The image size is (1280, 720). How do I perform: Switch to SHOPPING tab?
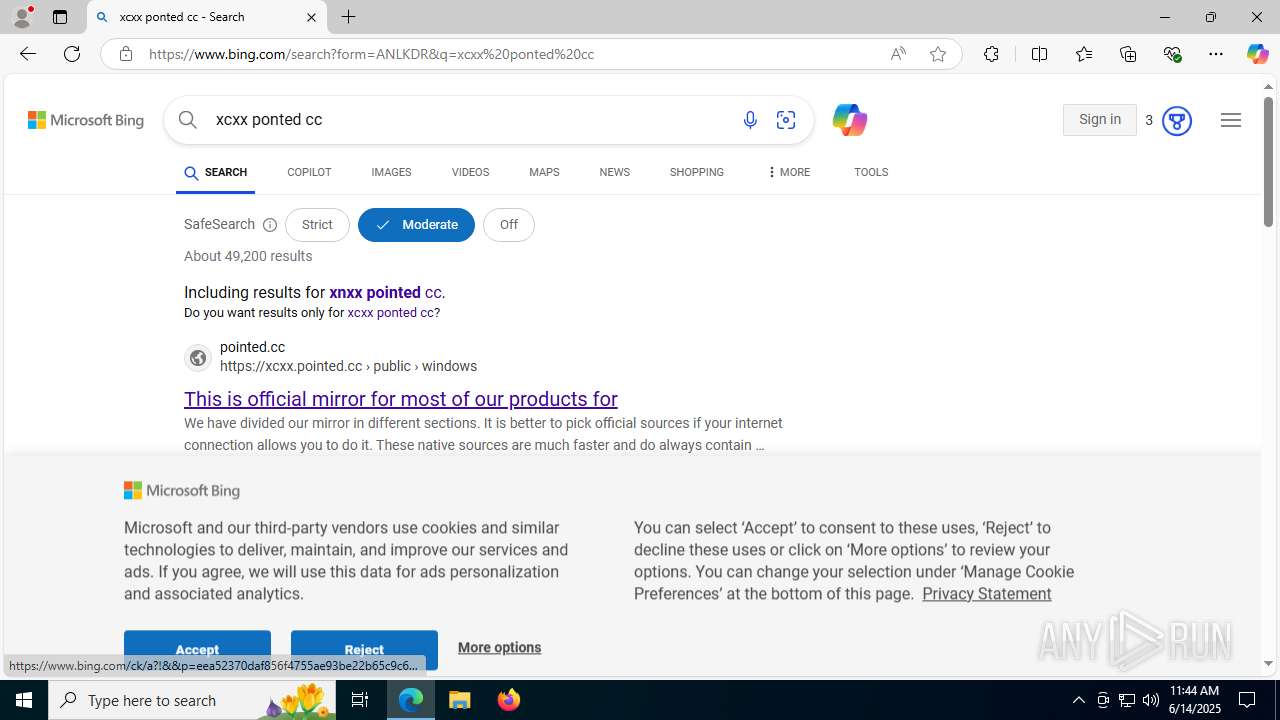[697, 172]
